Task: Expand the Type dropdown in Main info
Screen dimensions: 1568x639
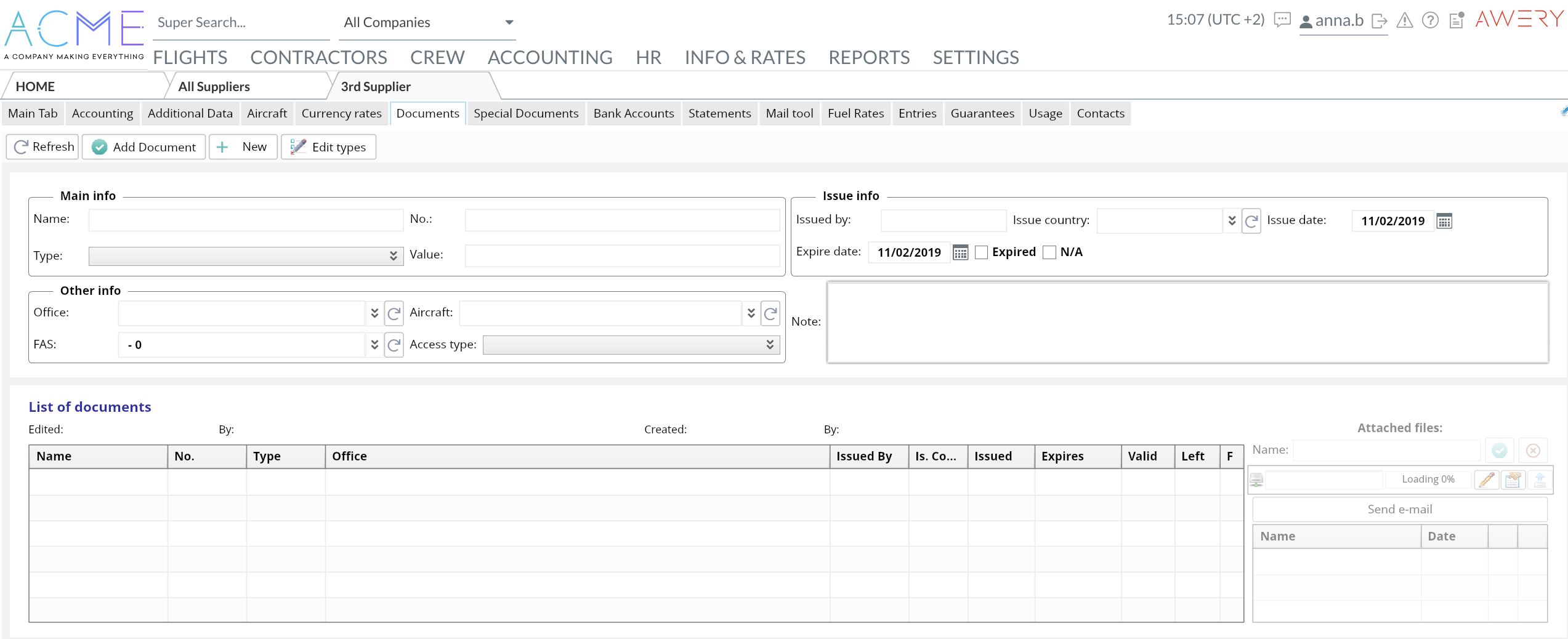Action: [x=393, y=256]
